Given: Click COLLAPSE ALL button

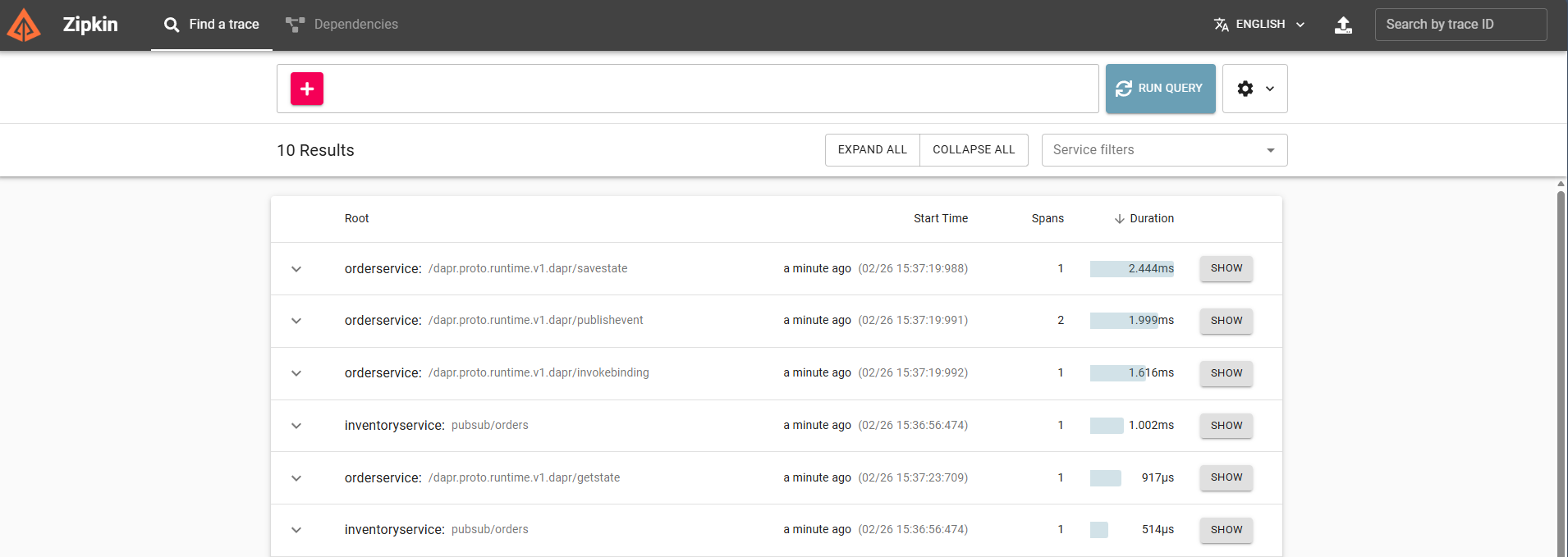Looking at the screenshot, I should click(974, 150).
